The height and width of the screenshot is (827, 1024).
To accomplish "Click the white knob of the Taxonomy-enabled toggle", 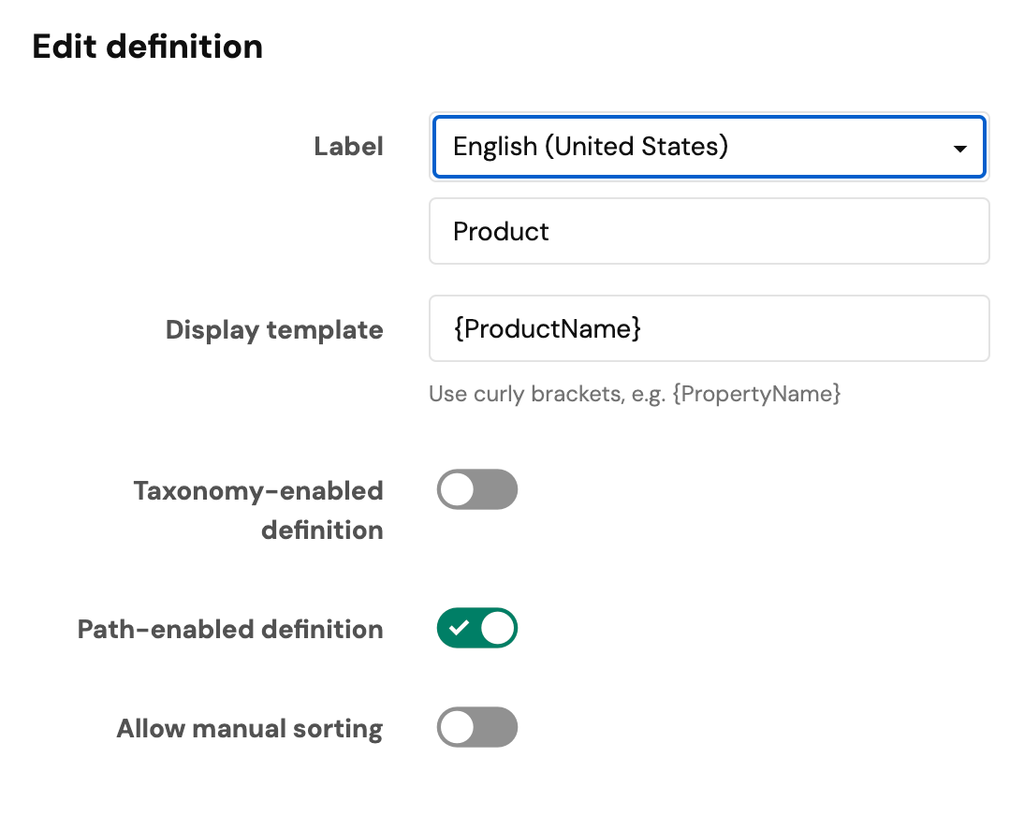I will 458,490.
